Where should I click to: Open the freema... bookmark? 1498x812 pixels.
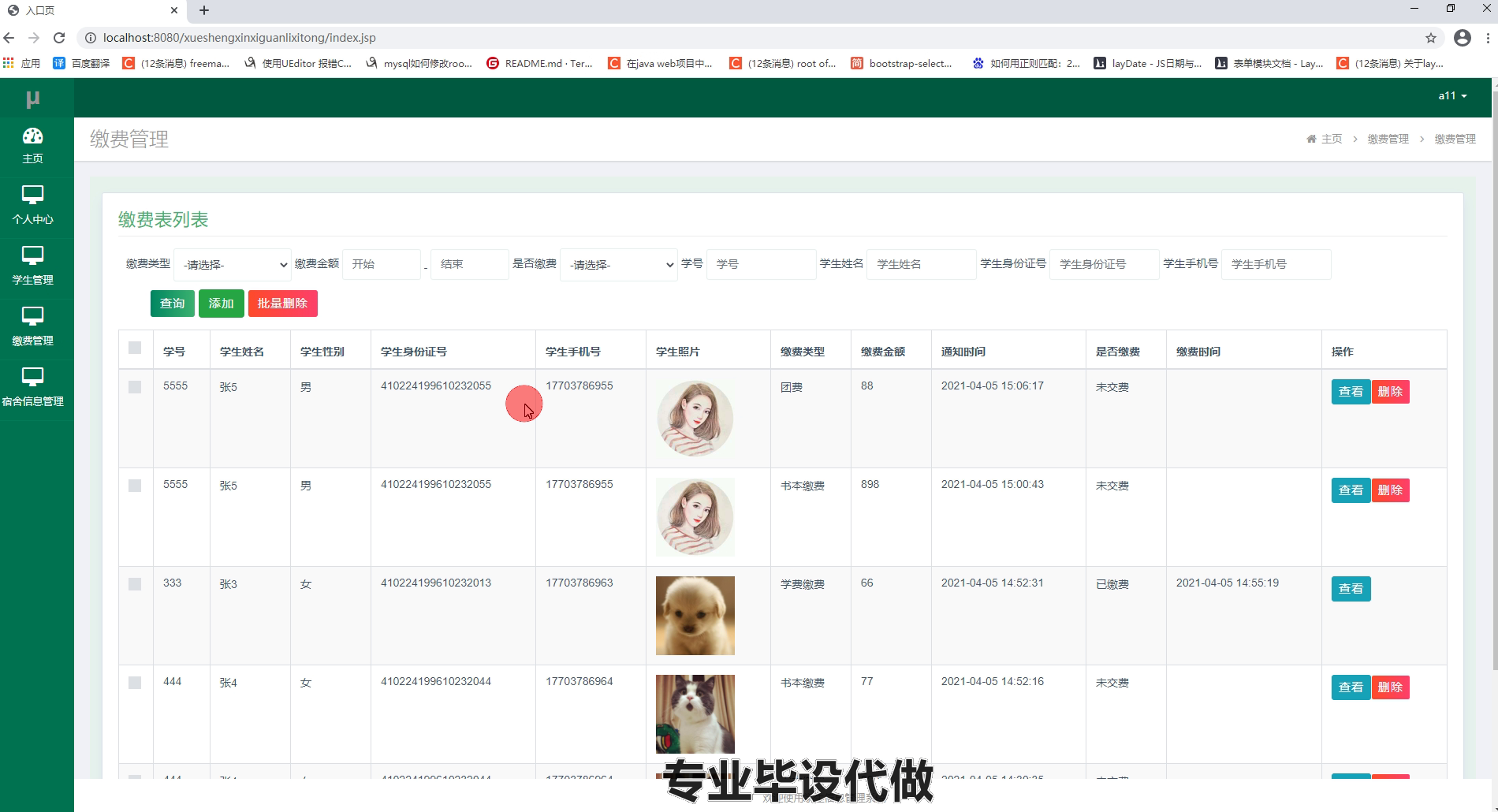[x=176, y=63]
